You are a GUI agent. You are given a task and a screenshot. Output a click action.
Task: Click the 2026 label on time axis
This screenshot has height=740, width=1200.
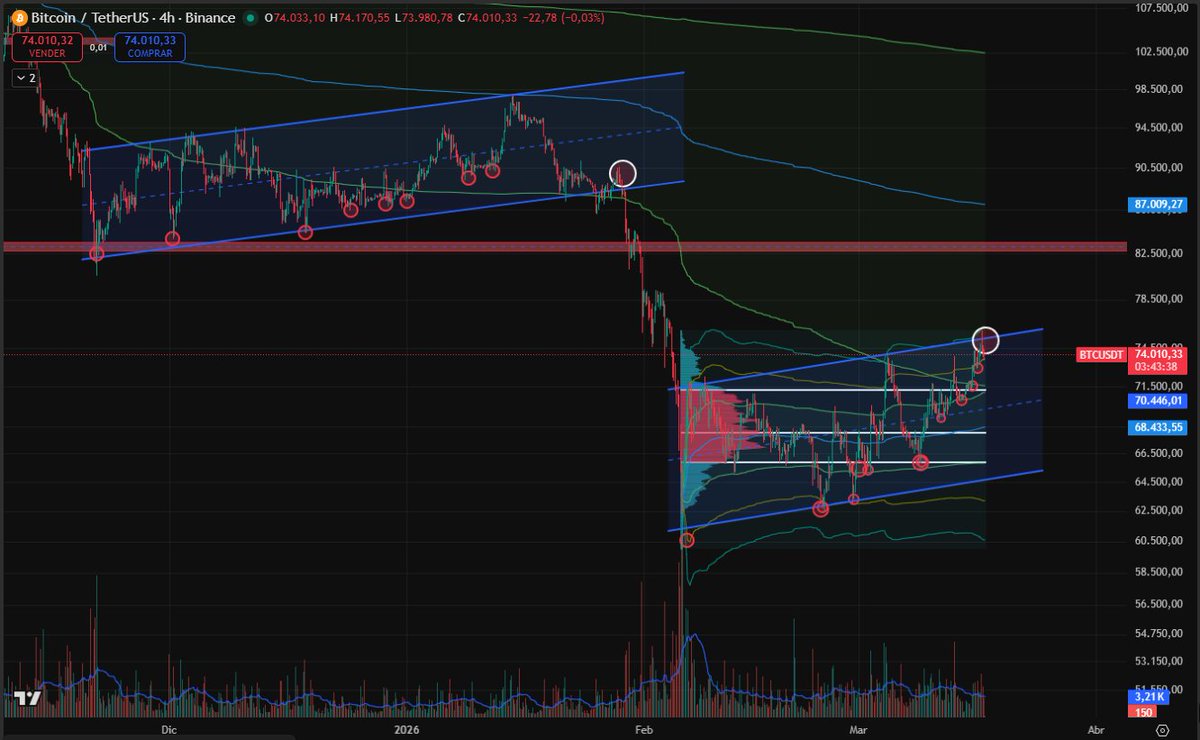406,730
